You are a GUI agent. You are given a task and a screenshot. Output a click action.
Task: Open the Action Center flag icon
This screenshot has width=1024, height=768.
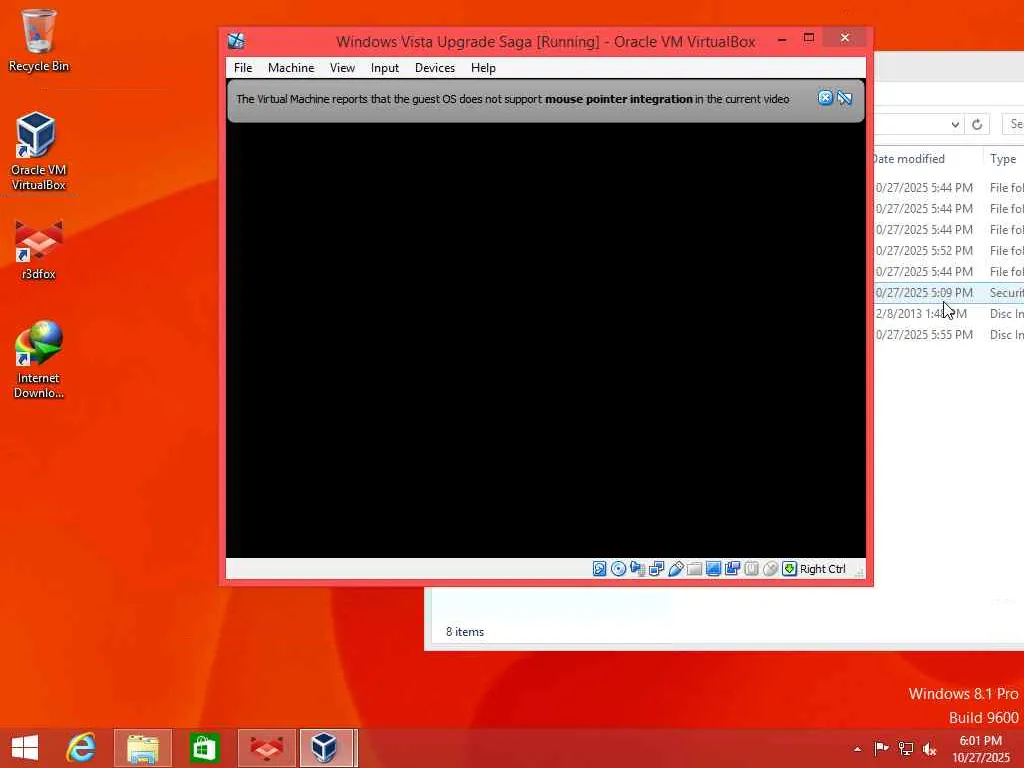(881, 748)
